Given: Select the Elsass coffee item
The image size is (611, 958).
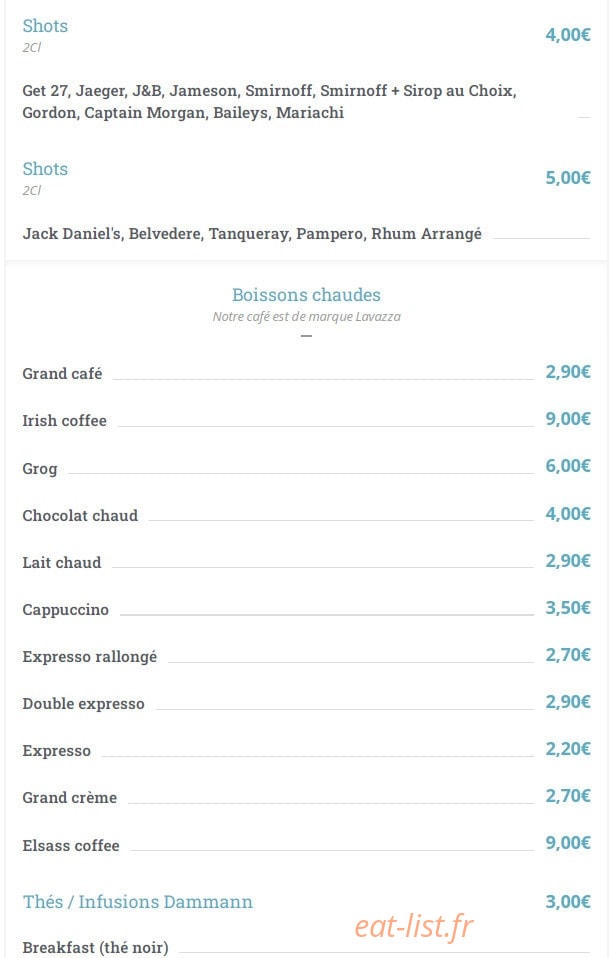Looking at the screenshot, I should pyautogui.click(x=71, y=846).
